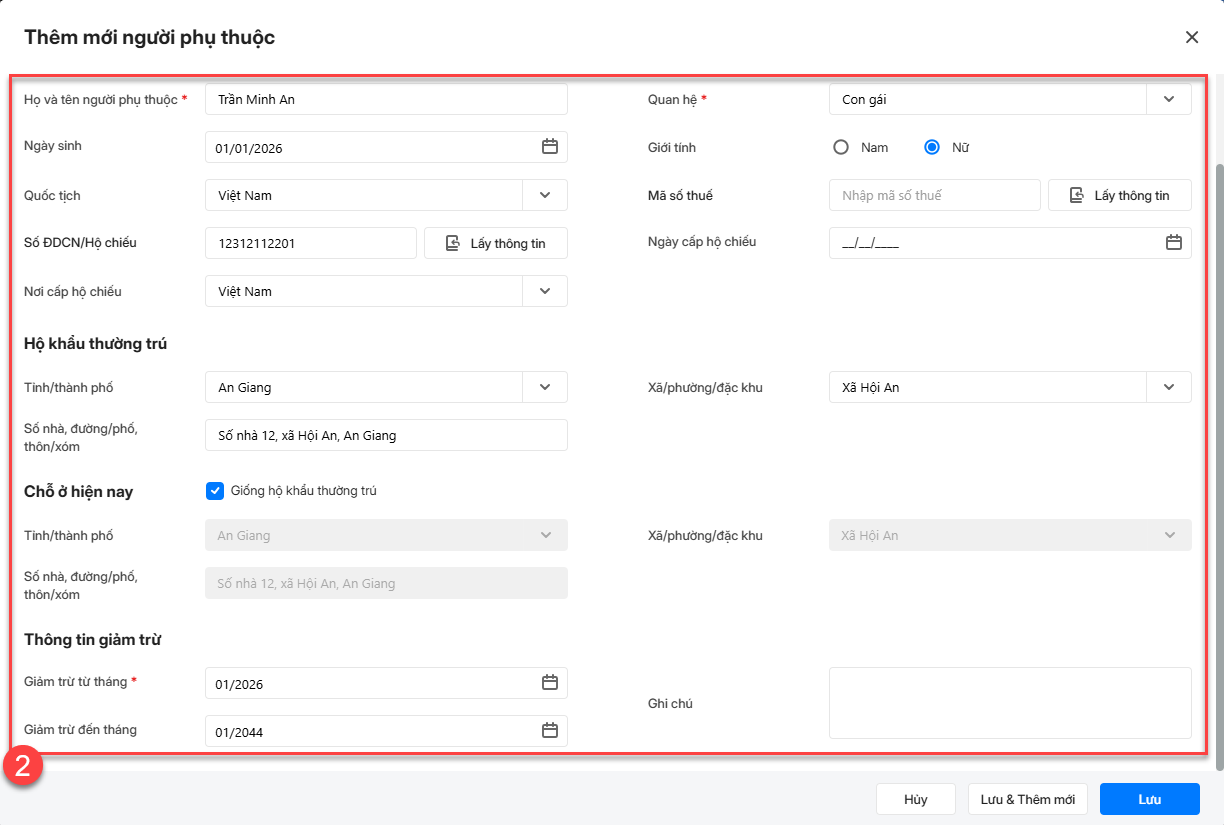Open calendar icon for Giảm trừ từ tháng
This screenshot has width=1224, height=825.
click(549, 683)
